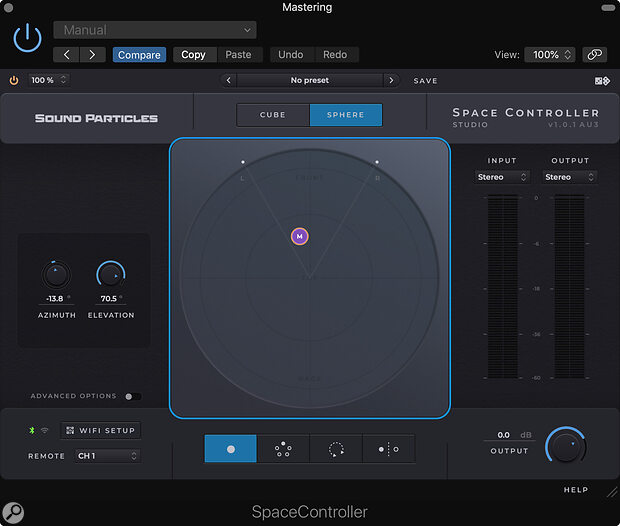Viewport: 620px width, 526px height.
Task: Click the link chain icon
Action: [595, 55]
